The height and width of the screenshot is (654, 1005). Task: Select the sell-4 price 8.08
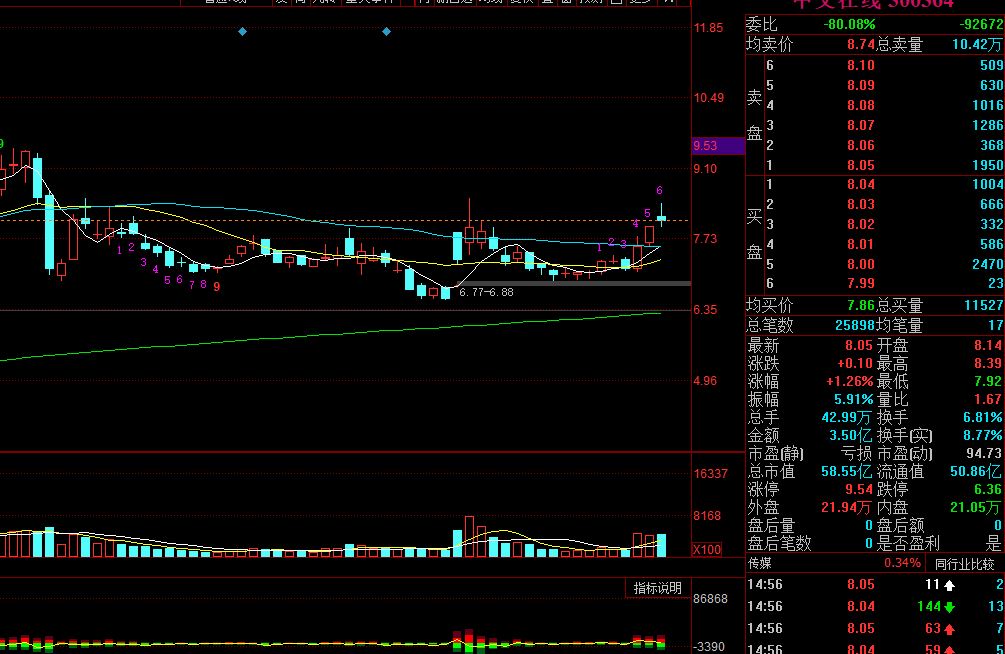860,105
